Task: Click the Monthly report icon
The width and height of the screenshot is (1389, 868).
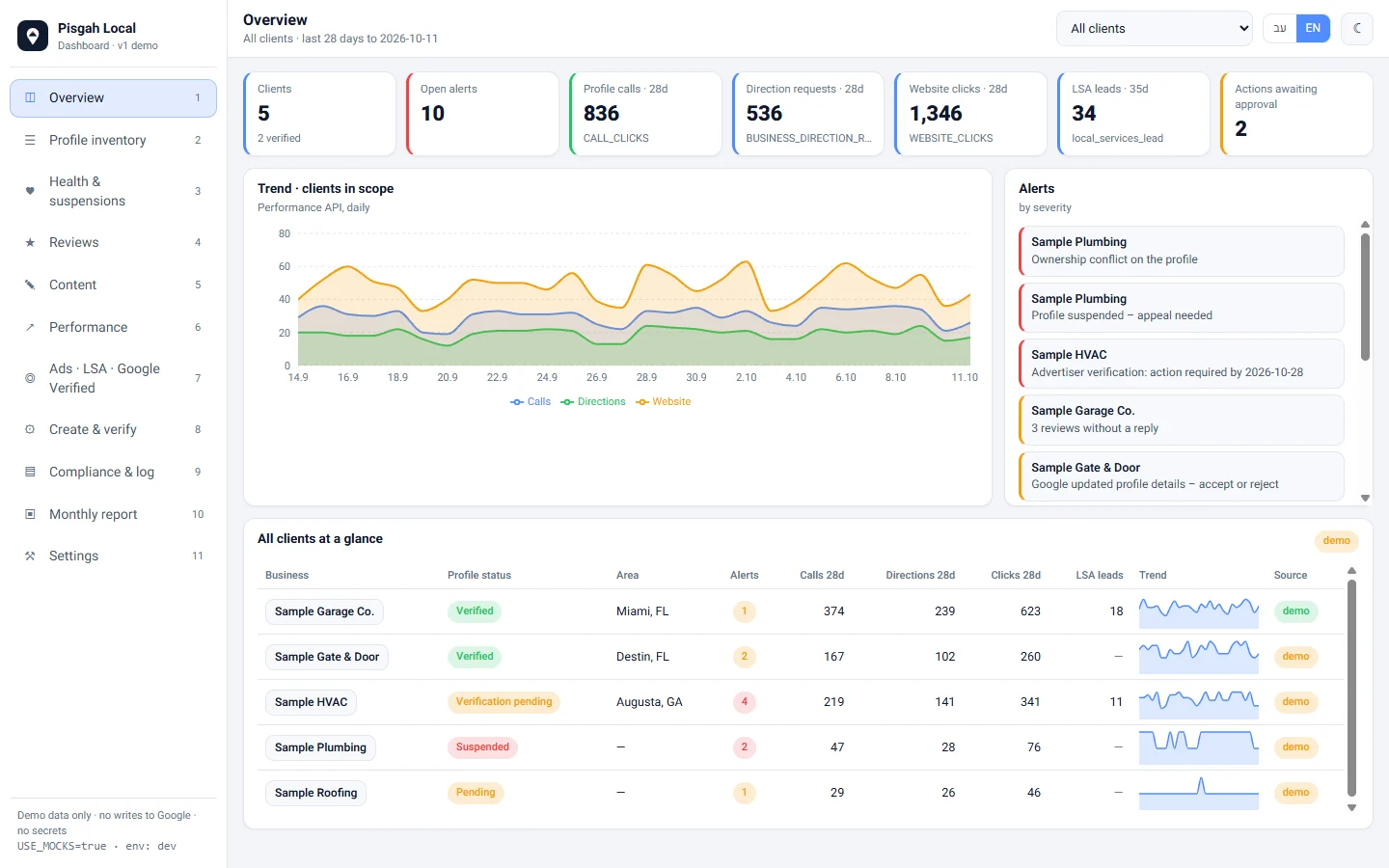Action: click(x=30, y=514)
